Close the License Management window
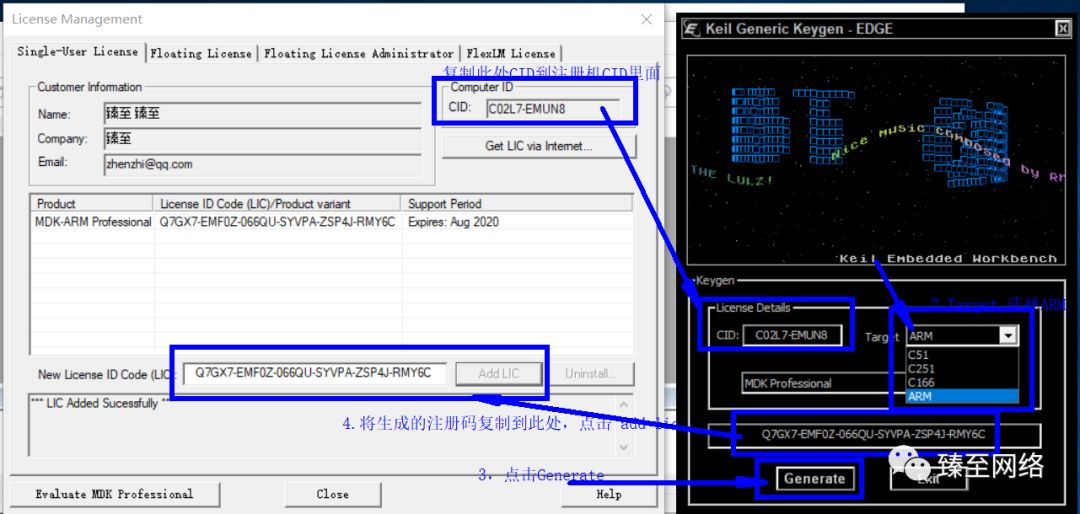This screenshot has width=1080, height=514. pyautogui.click(x=647, y=19)
